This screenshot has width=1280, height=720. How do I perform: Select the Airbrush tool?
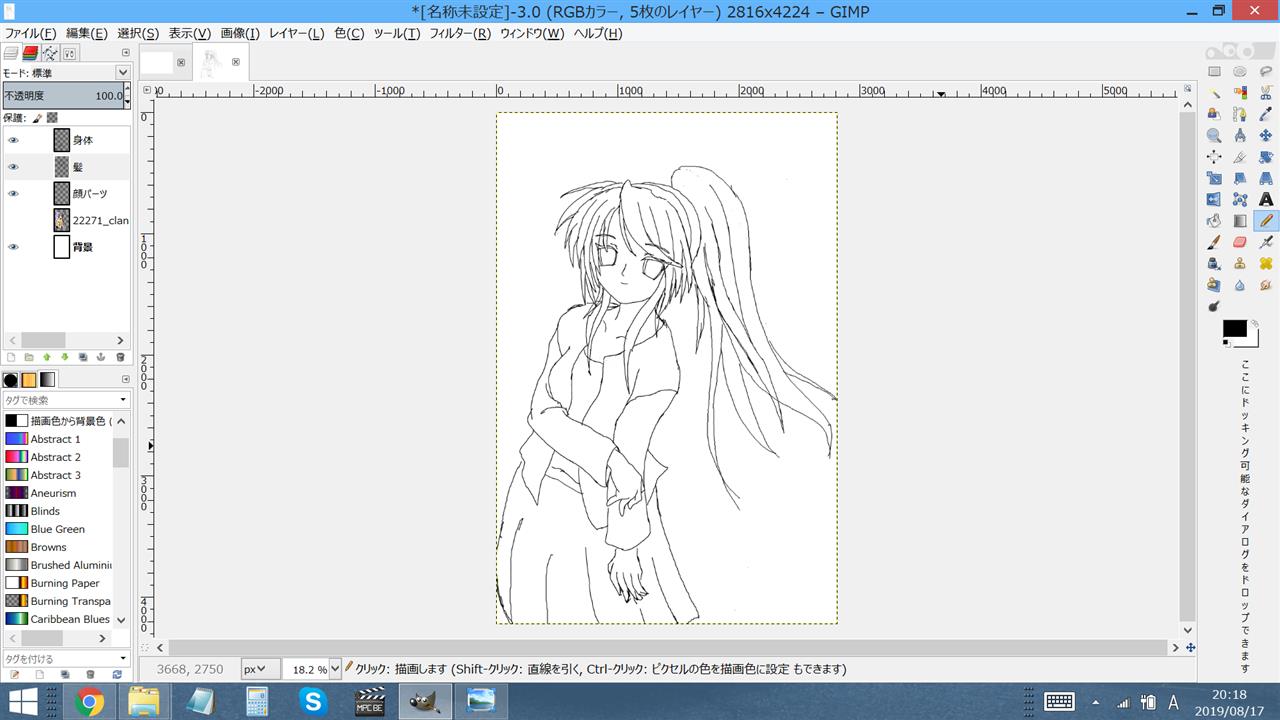[1266, 242]
